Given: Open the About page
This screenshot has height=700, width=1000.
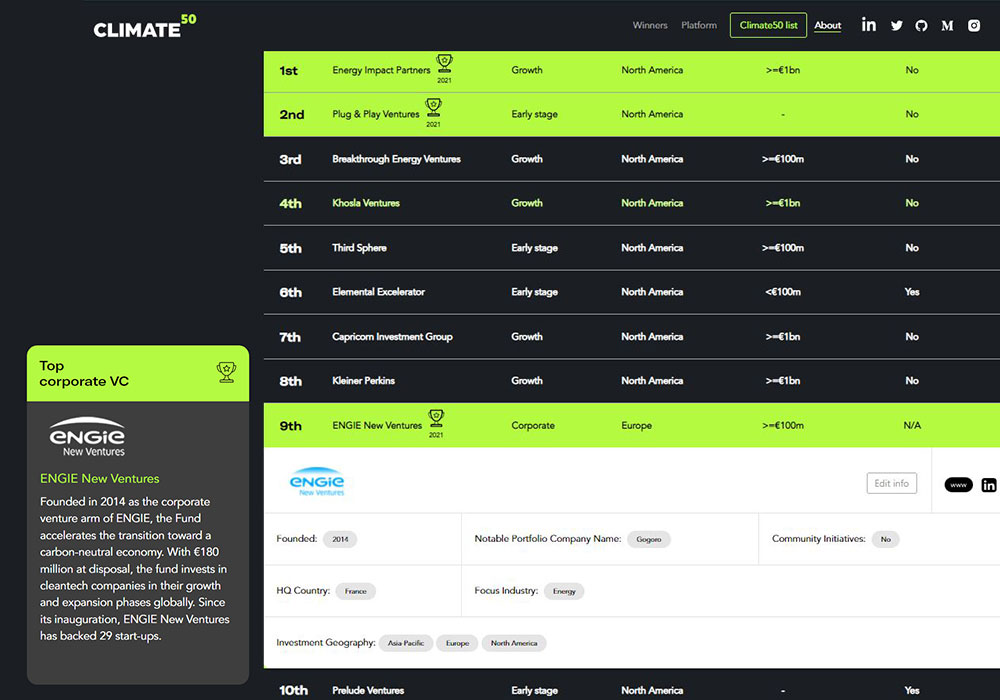Looking at the screenshot, I should (x=828, y=26).
